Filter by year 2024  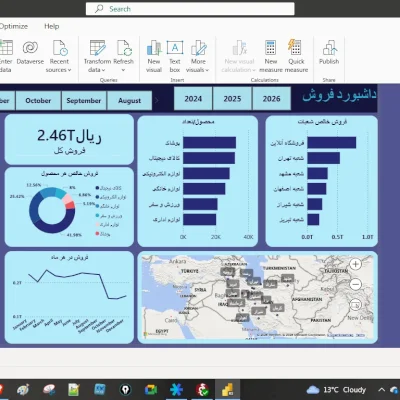tap(193, 99)
